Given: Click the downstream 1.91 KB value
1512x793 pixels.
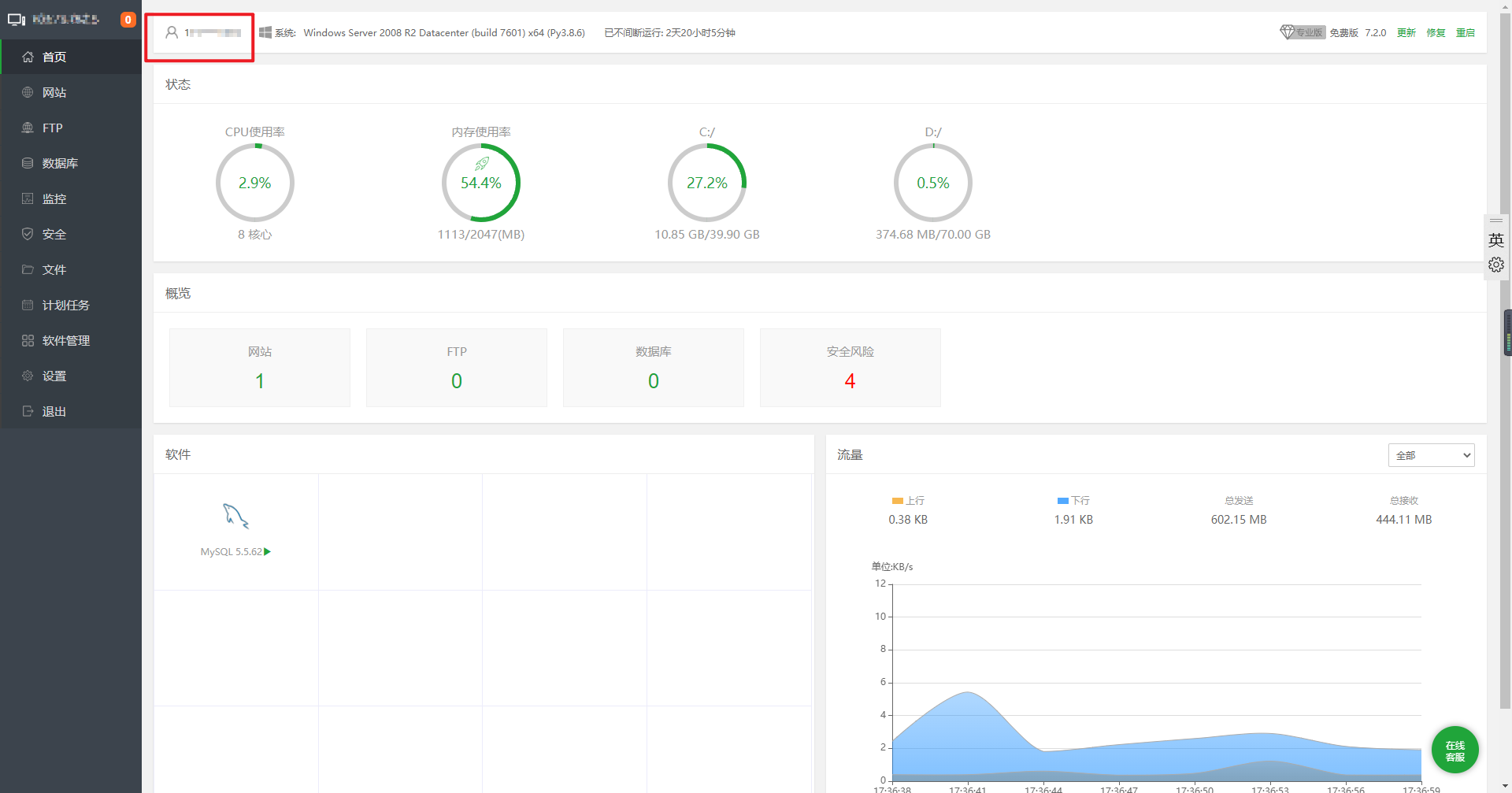Looking at the screenshot, I should [1073, 520].
